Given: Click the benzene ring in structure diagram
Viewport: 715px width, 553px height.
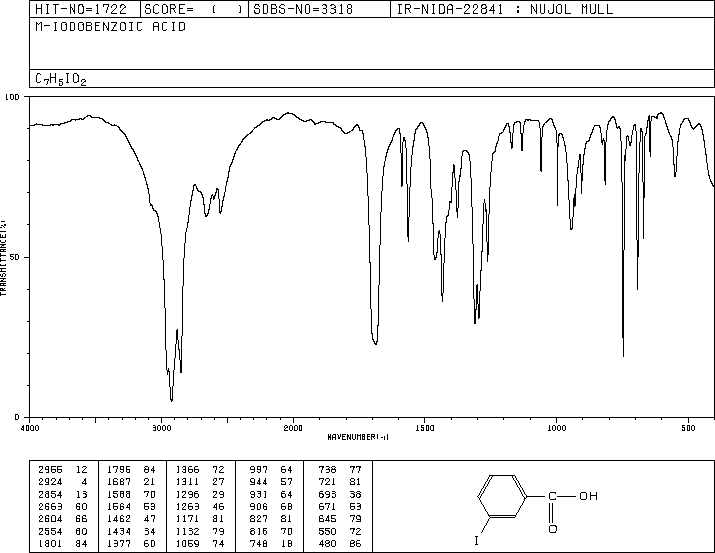Looking at the screenshot, I should click(x=502, y=496).
